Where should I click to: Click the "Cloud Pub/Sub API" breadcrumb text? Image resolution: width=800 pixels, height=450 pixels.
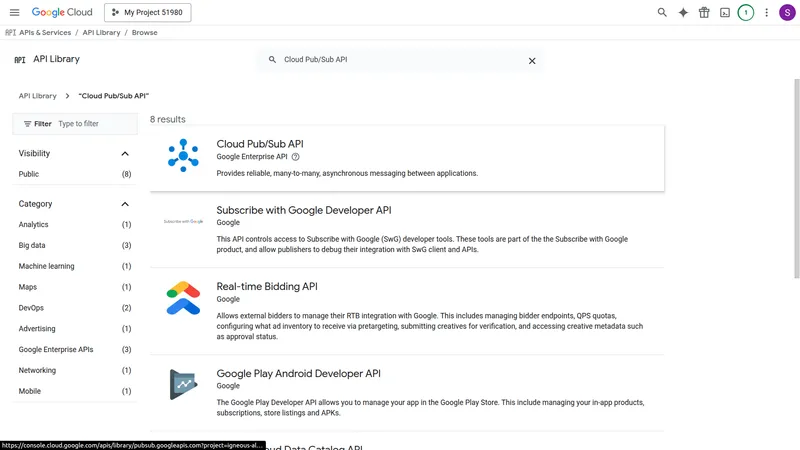coord(114,96)
